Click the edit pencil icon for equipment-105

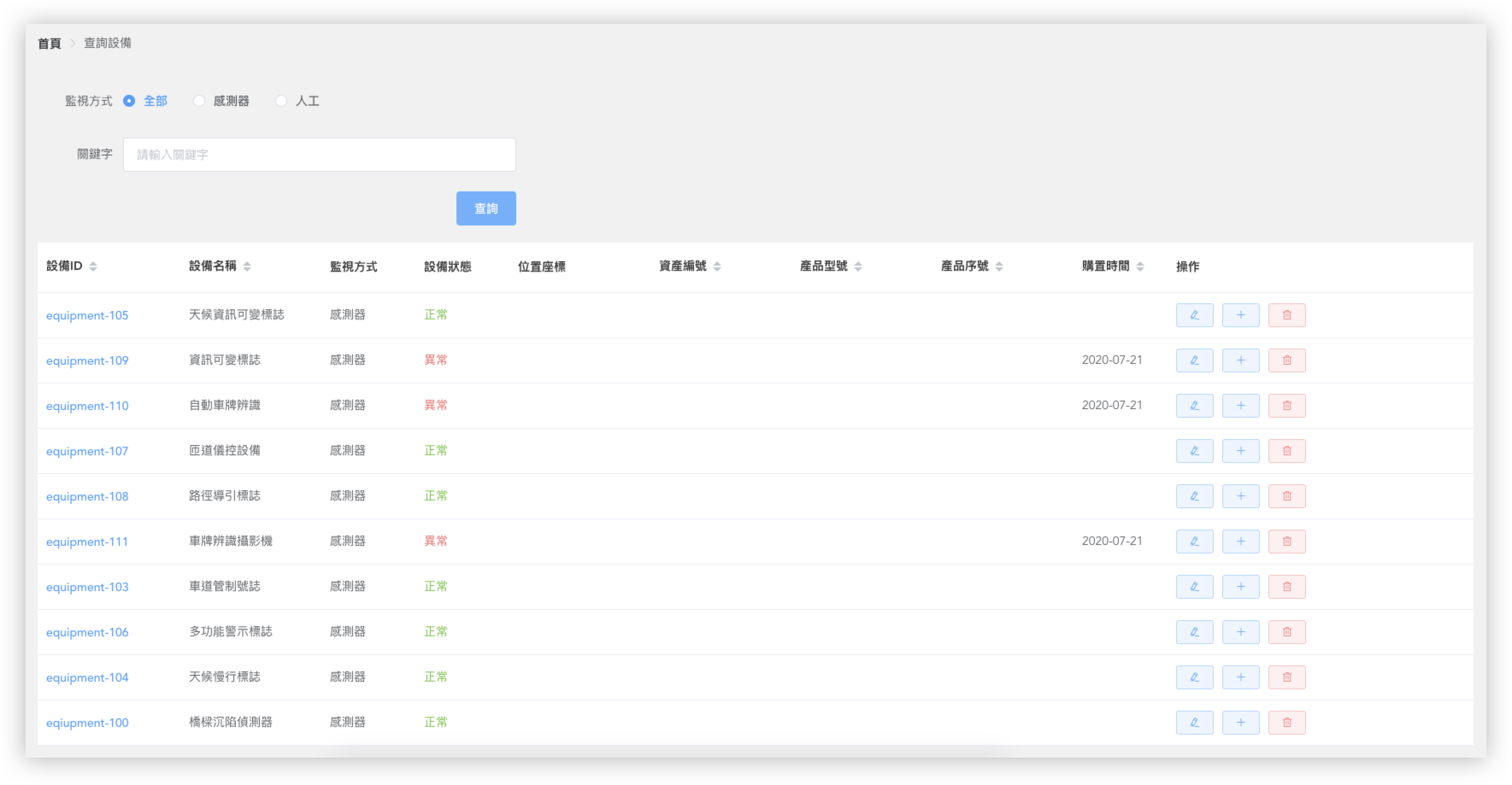1194,315
